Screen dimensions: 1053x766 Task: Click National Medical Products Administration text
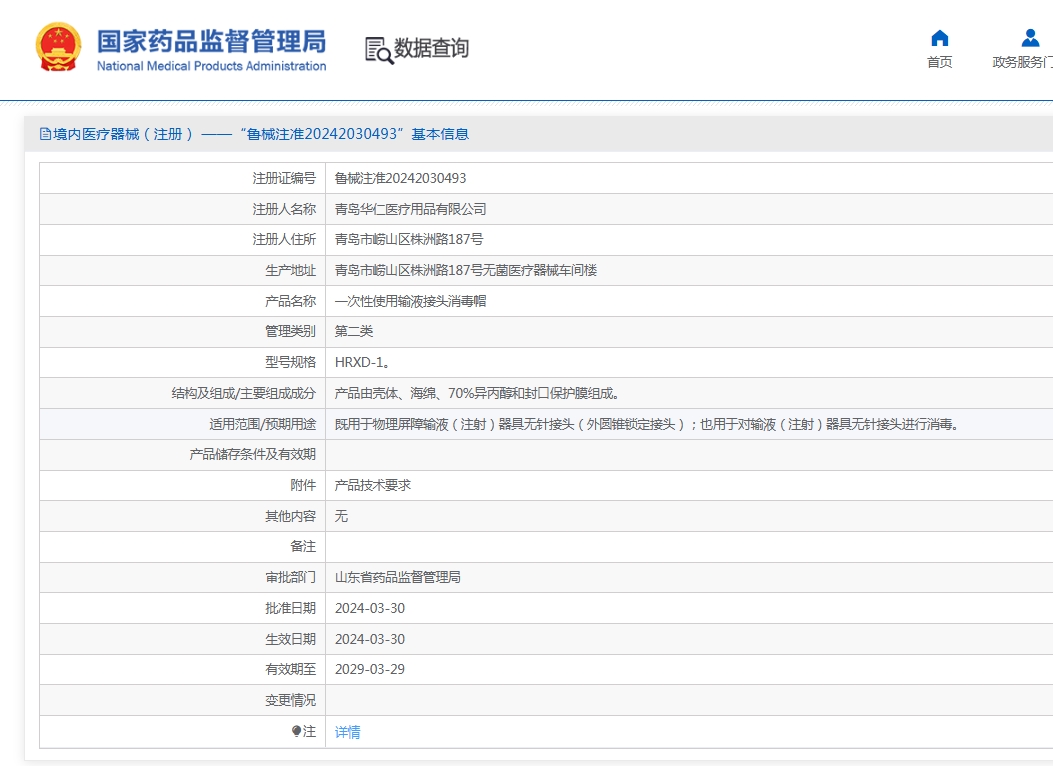click(x=212, y=66)
